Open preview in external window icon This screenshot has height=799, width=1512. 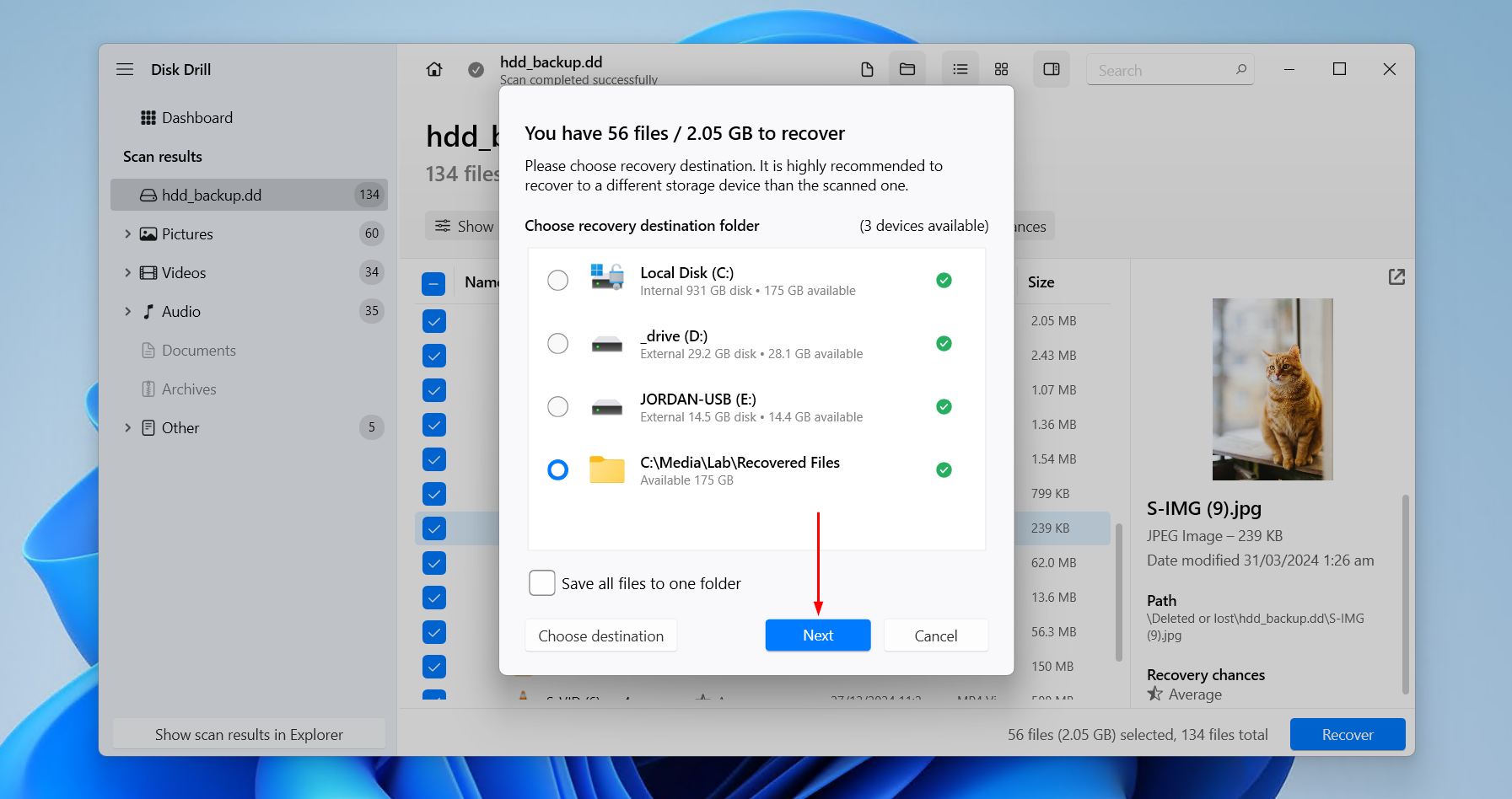click(x=1396, y=277)
